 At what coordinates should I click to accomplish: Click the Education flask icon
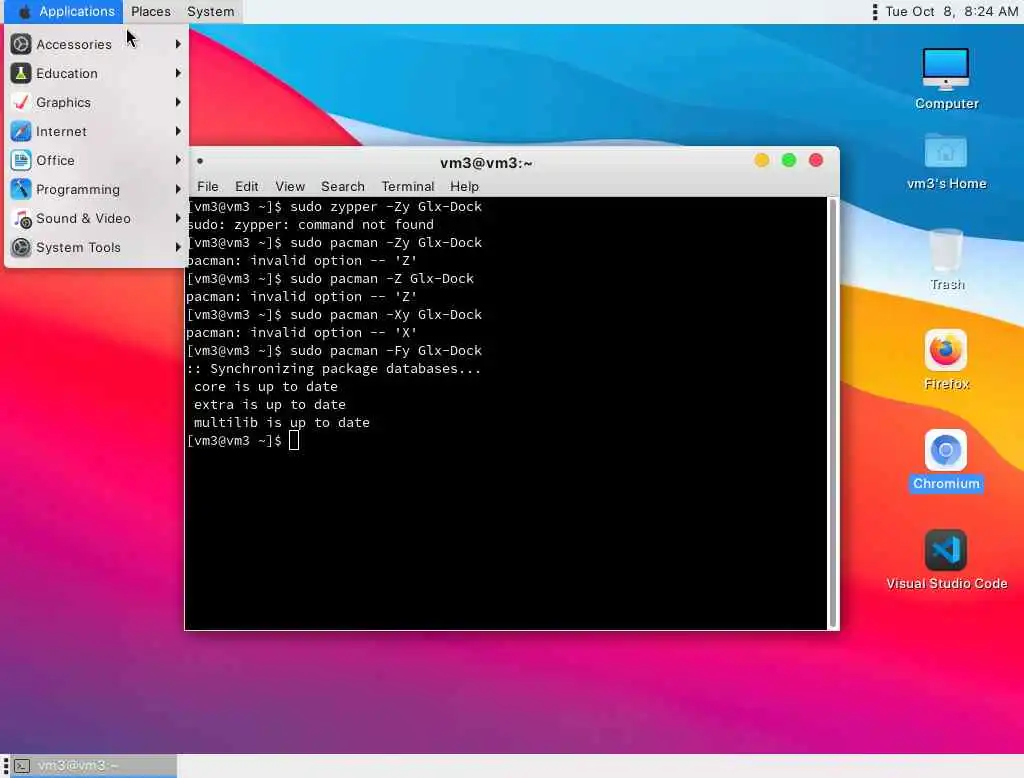(x=21, y=73)
